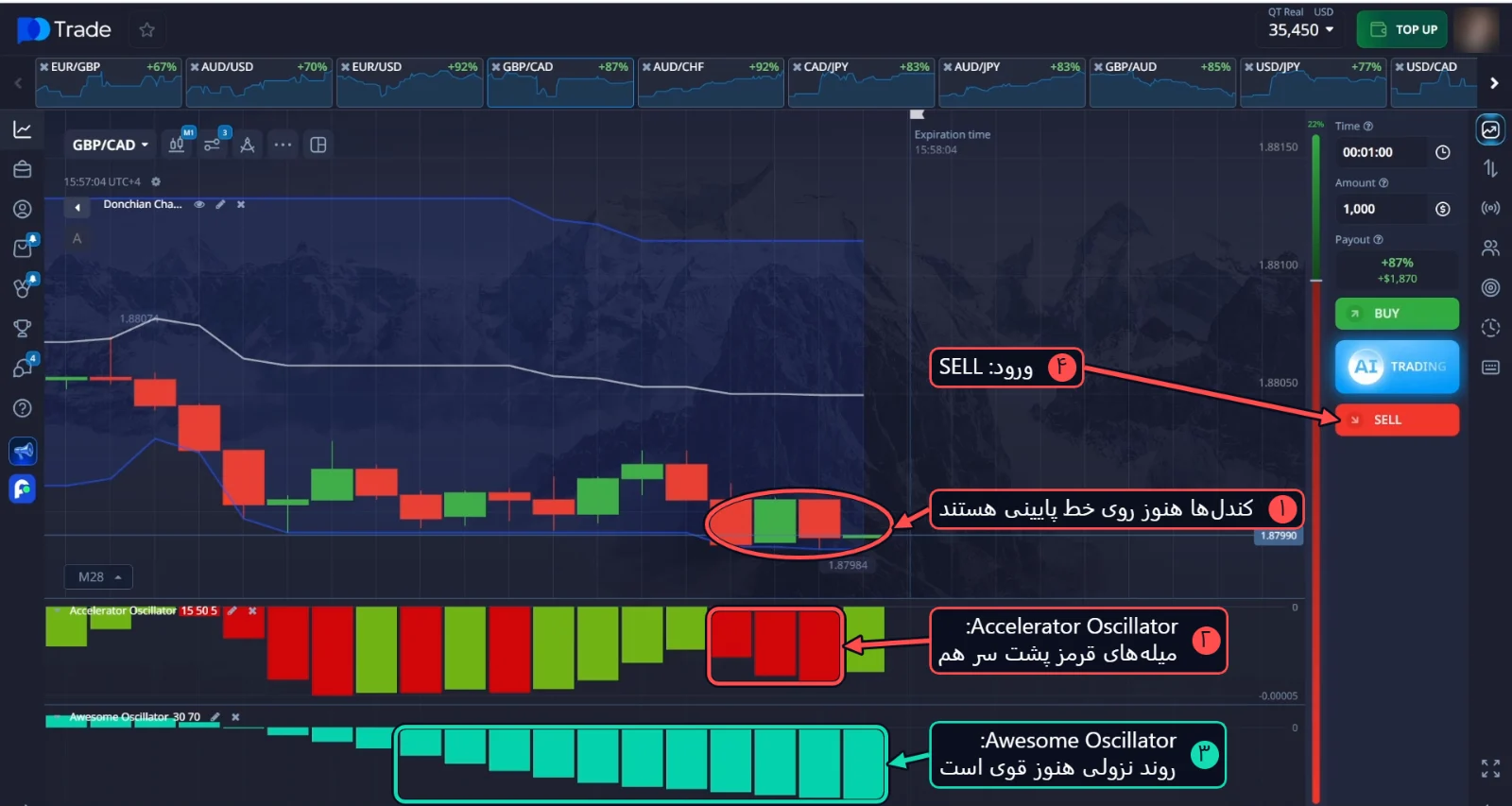Open the user profile sidebar icon
Image resolution: width=1512 pixels, height=806 pixels.
23,209
